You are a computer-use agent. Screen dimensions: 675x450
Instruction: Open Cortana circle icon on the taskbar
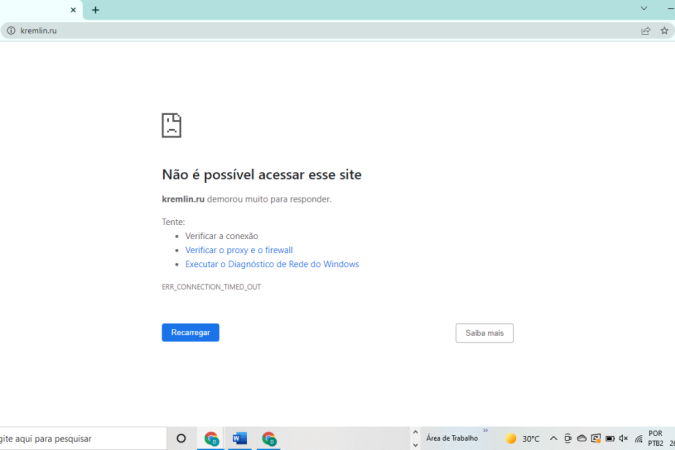click(x=181, y=438)
